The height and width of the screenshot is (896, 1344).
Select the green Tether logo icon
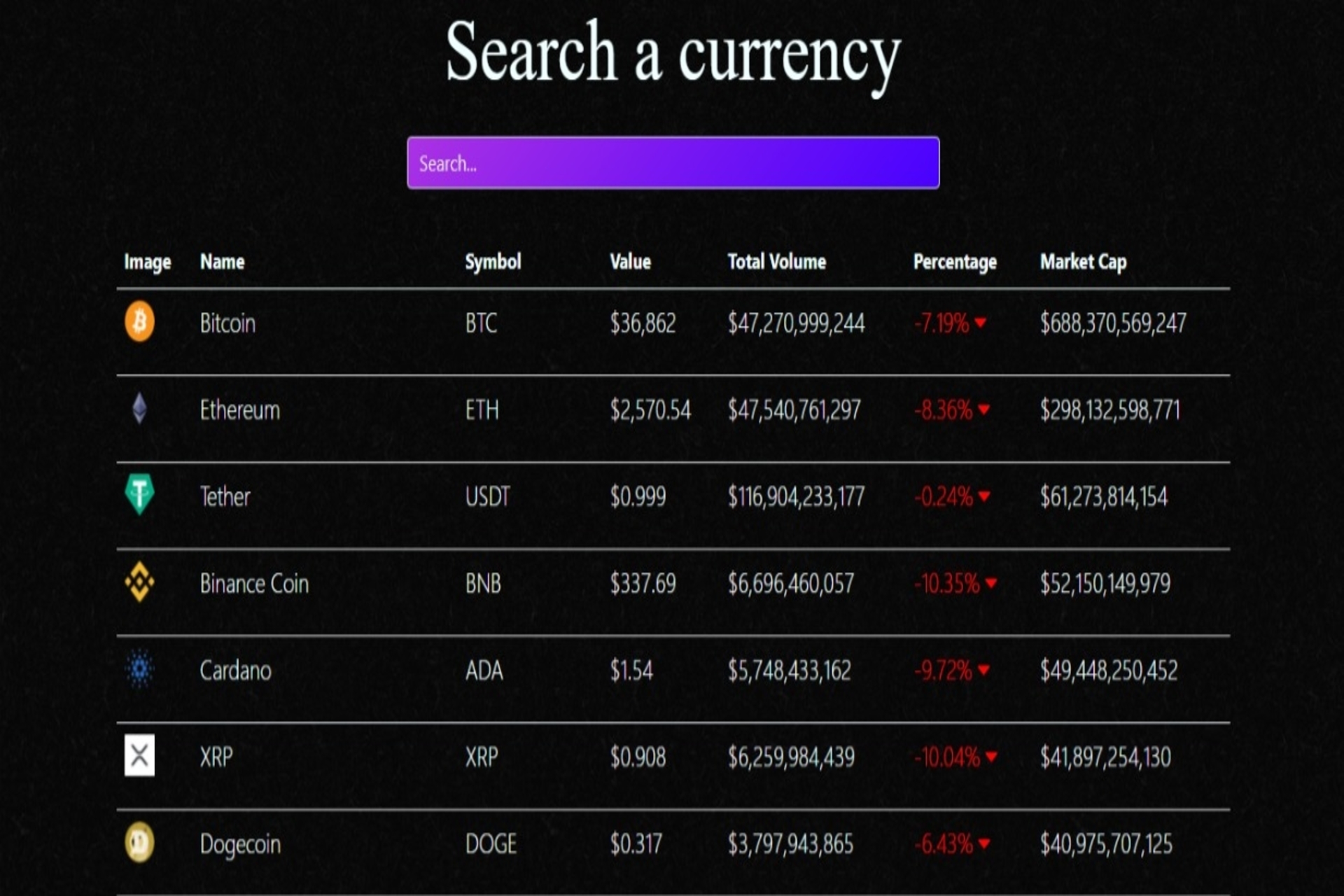[x=139, y=494]
